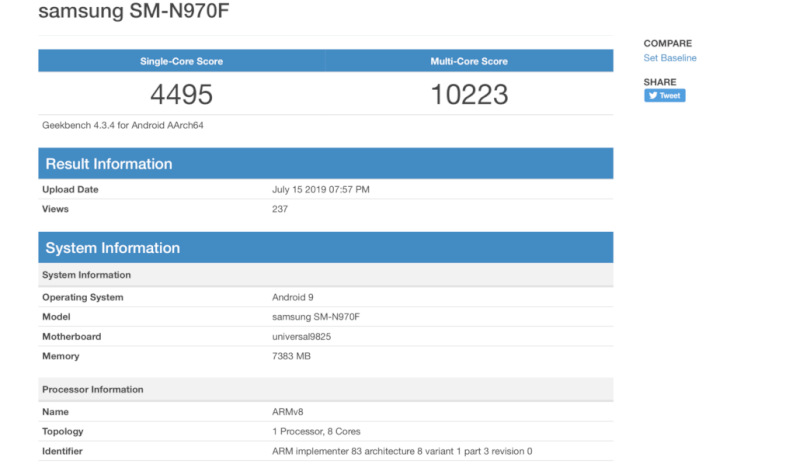Click the Motherboard label
Screen dimensions: 800x464
(71, 336)
